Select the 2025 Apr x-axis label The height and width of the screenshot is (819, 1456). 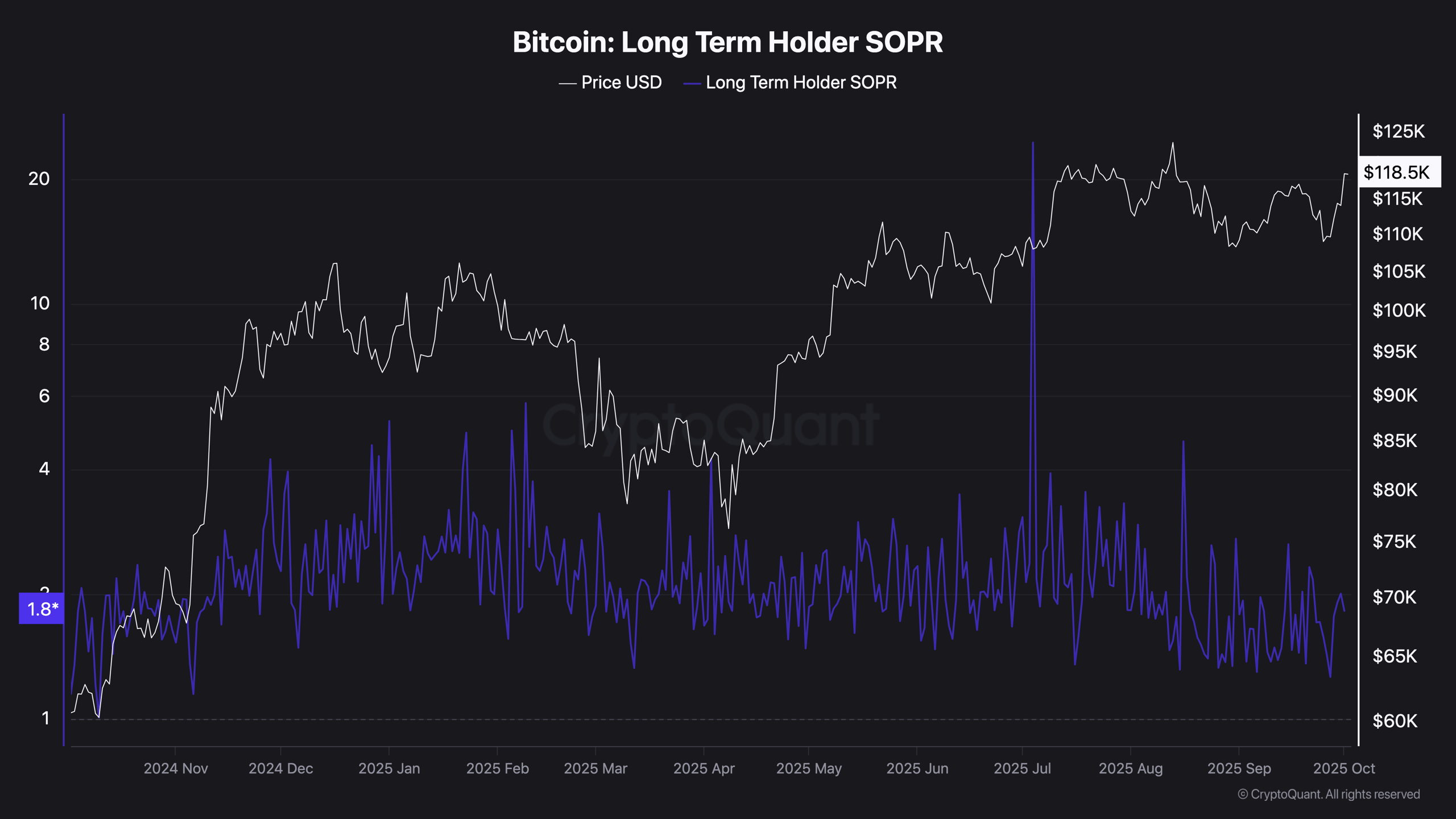(704, 768)
